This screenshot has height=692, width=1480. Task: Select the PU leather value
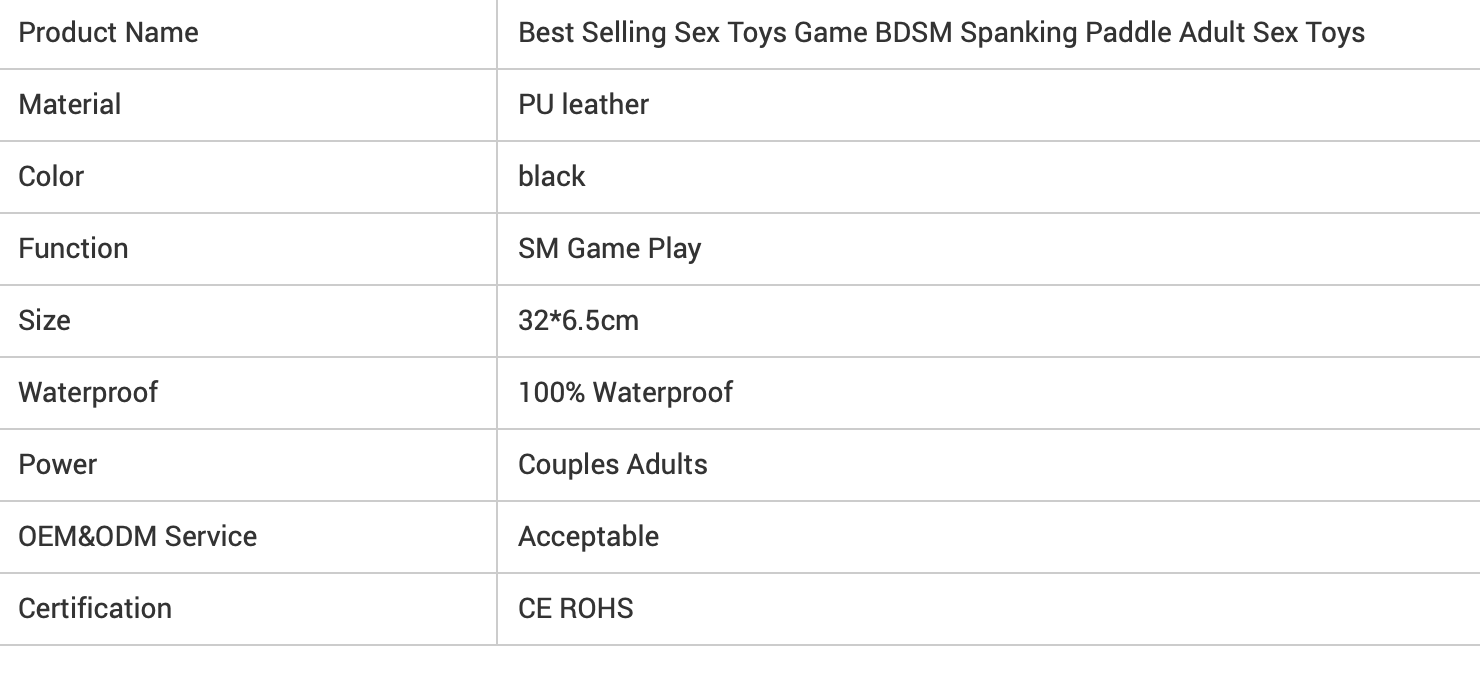coord(583,104)
